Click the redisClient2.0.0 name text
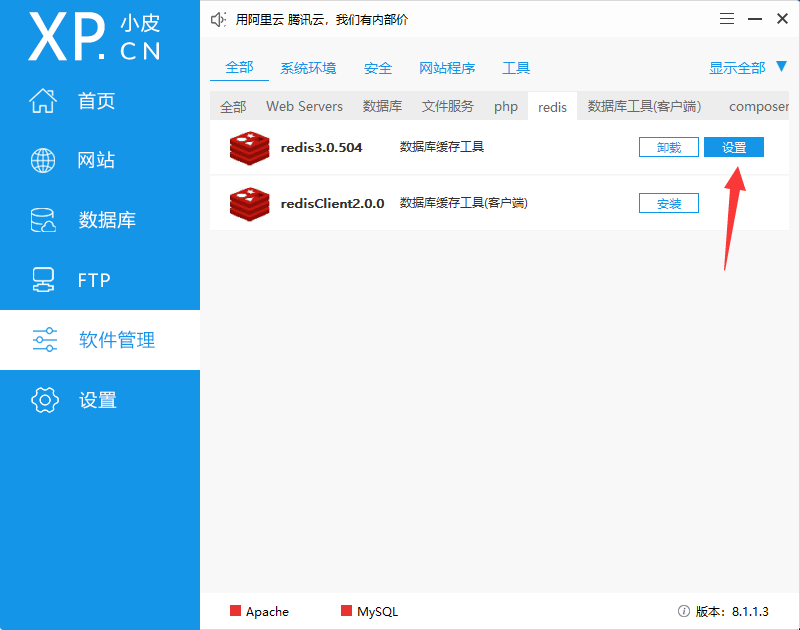This screenshot has height=630, width=800. 332,204
